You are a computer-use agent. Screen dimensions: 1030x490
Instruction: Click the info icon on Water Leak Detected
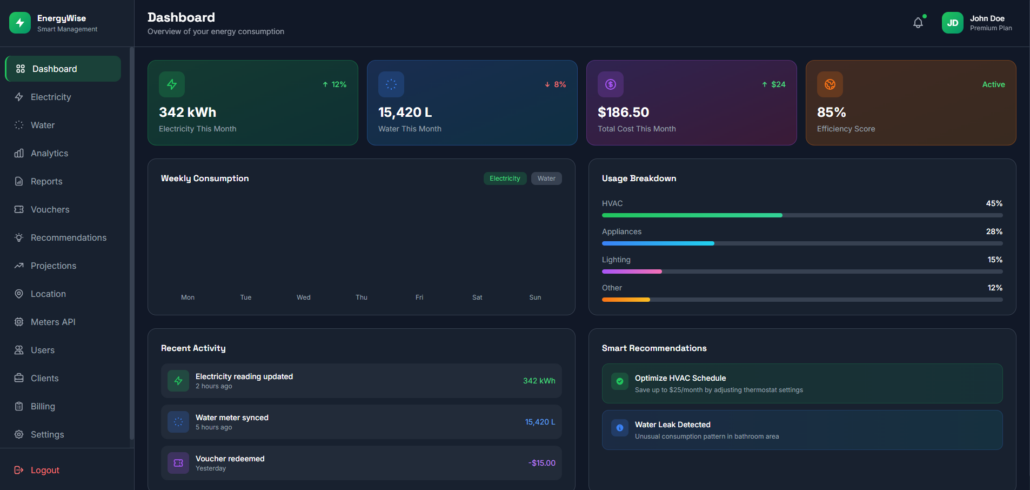[619, 428]
